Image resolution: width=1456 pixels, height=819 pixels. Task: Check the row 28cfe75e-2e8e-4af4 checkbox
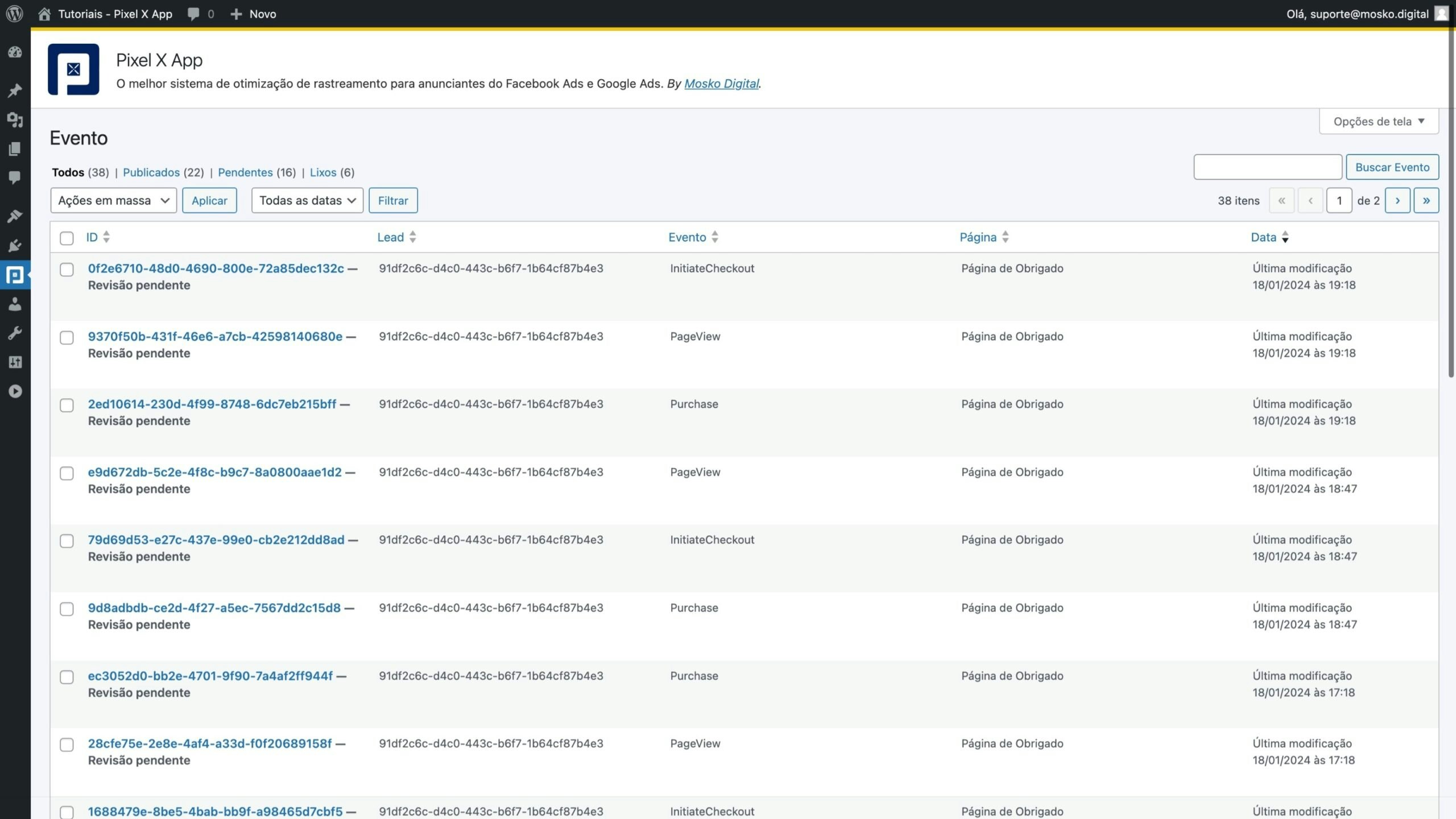tap(67, 745)
